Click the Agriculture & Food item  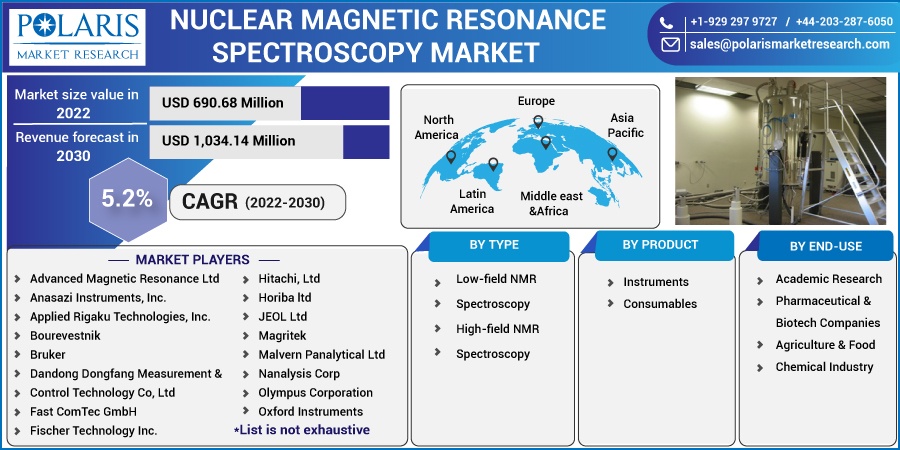(x=825, y=345)
